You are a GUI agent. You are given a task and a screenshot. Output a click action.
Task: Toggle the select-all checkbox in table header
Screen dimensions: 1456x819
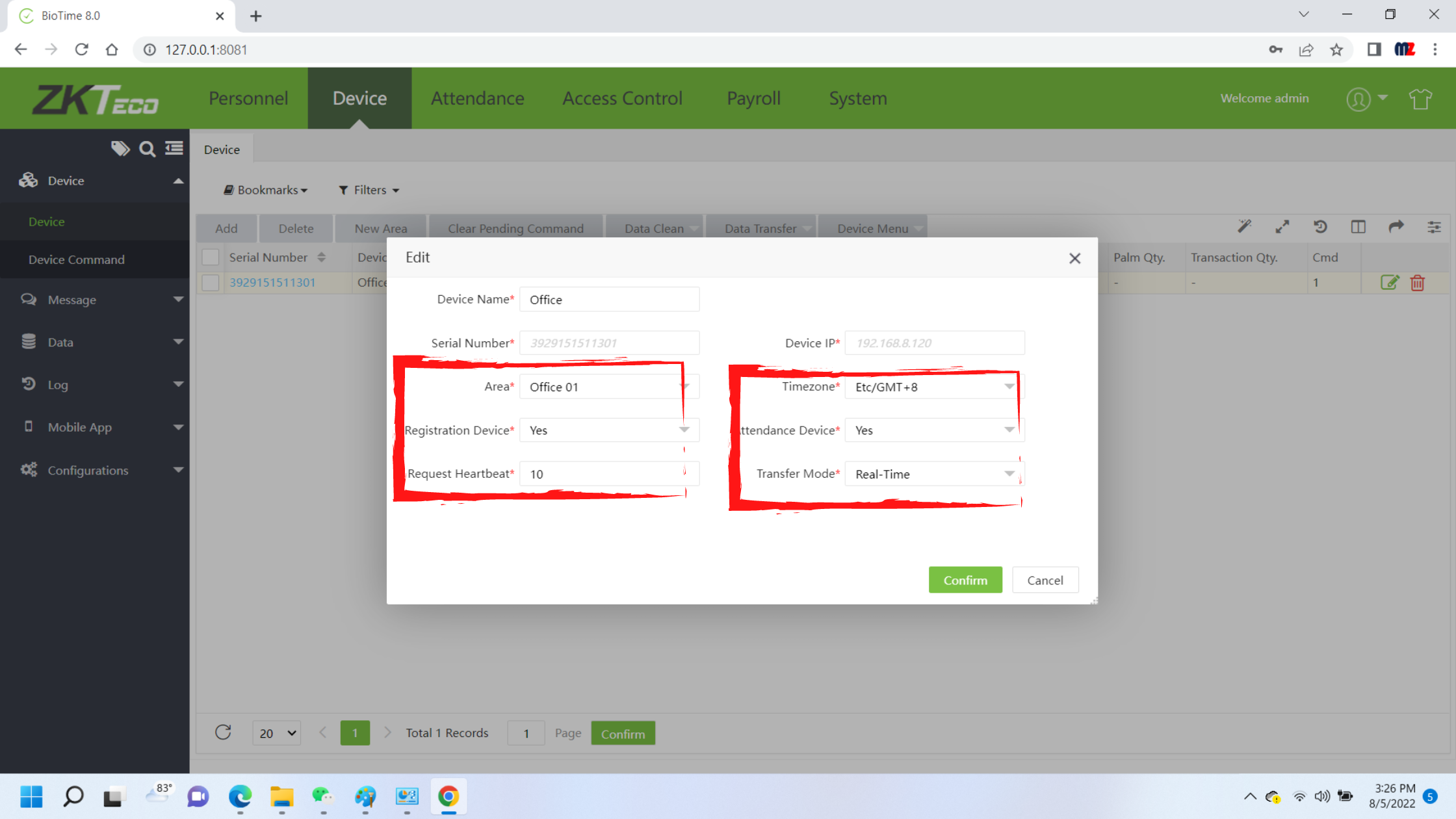tap(211, 257)
